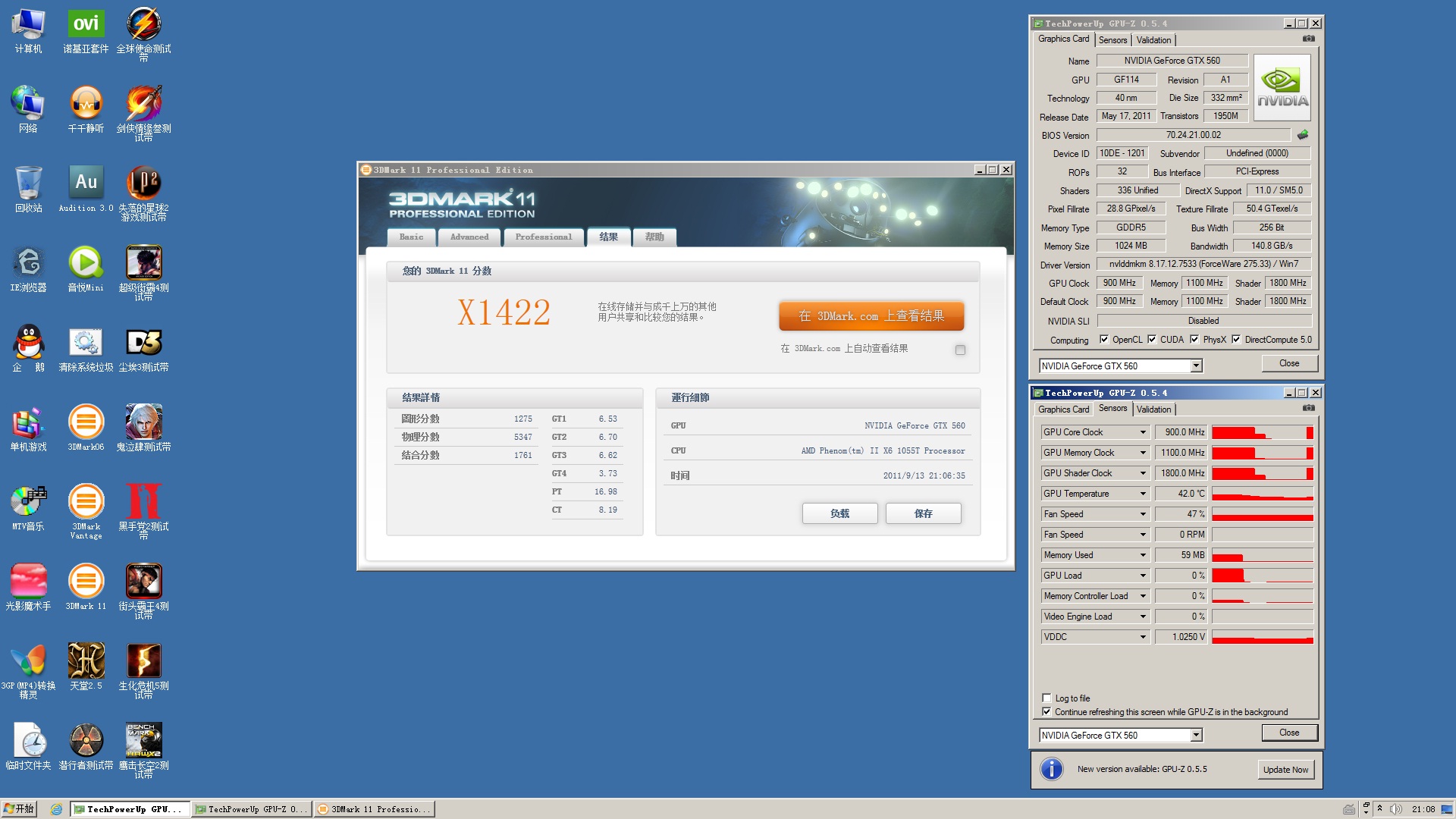Expand the GPU Core Clock sensor dropdown
1456x819 pixels.
(x=1143, y=432)
